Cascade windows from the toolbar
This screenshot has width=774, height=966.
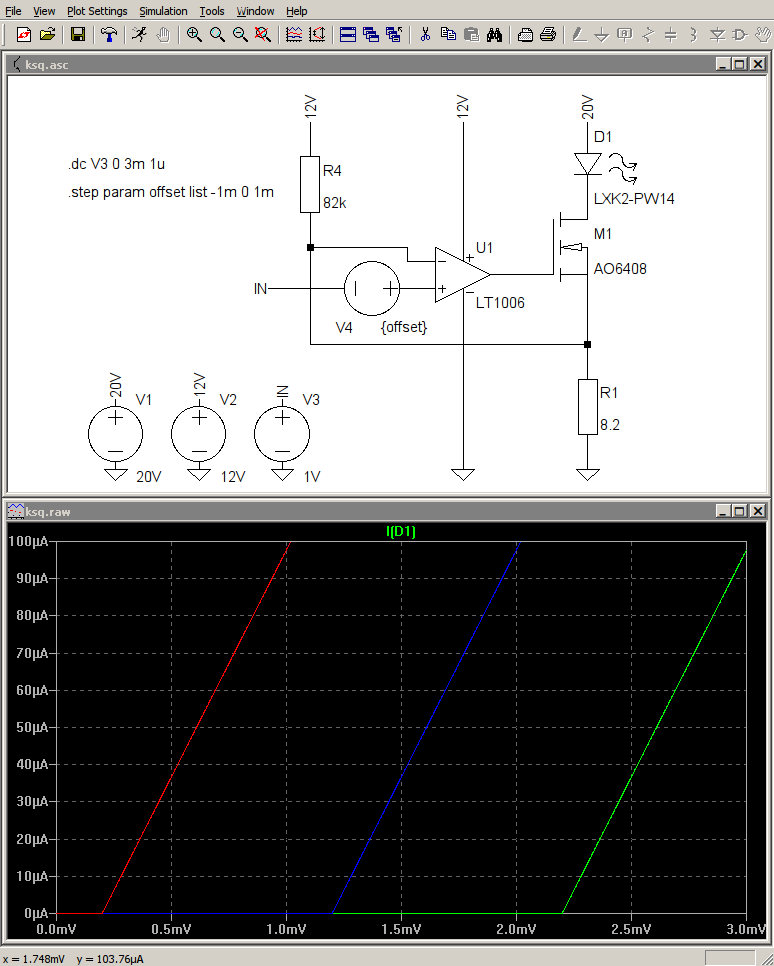pos(371,34)
